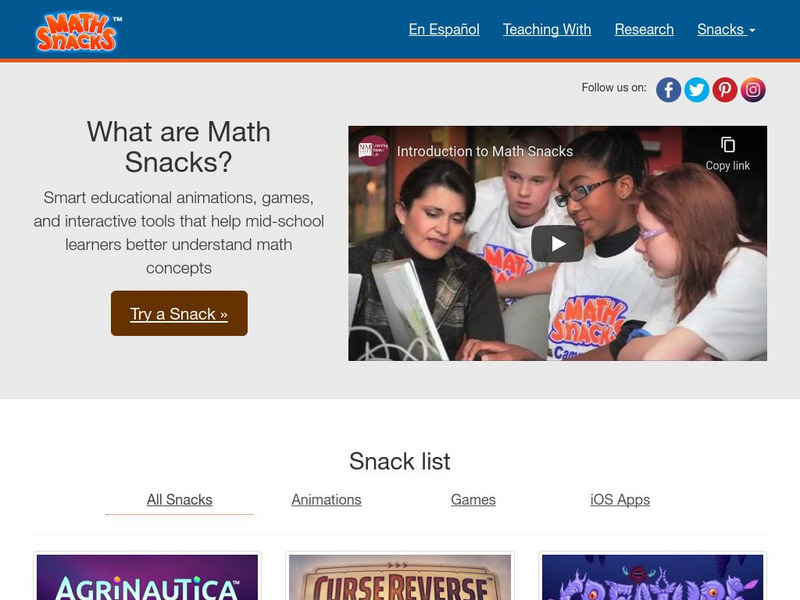This screenshot has height=600, width=800.
Task: Click the Math Snacks logo
Action: click(x=78, y=32)
